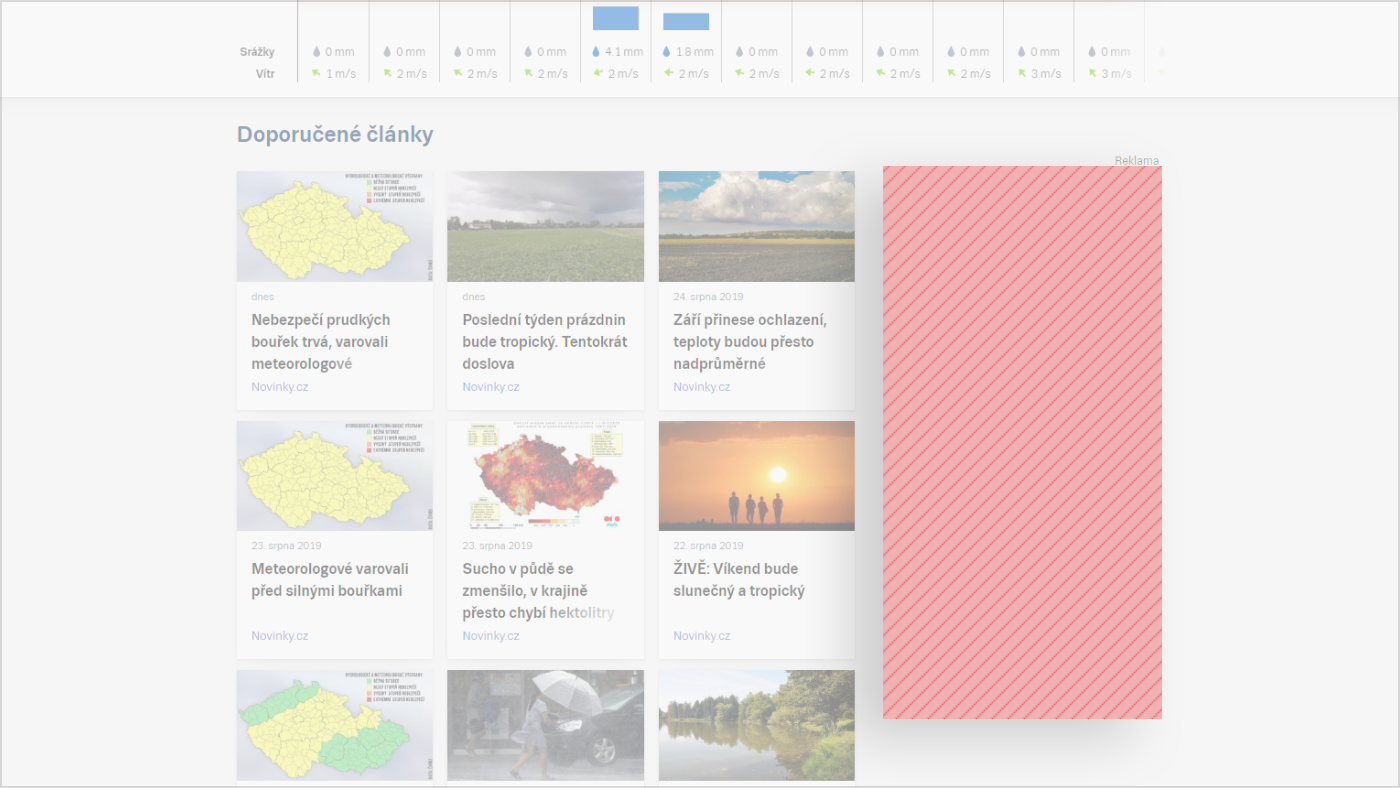
Task: Click the 22. srpna 2019 date
Action: pos(708,546)
